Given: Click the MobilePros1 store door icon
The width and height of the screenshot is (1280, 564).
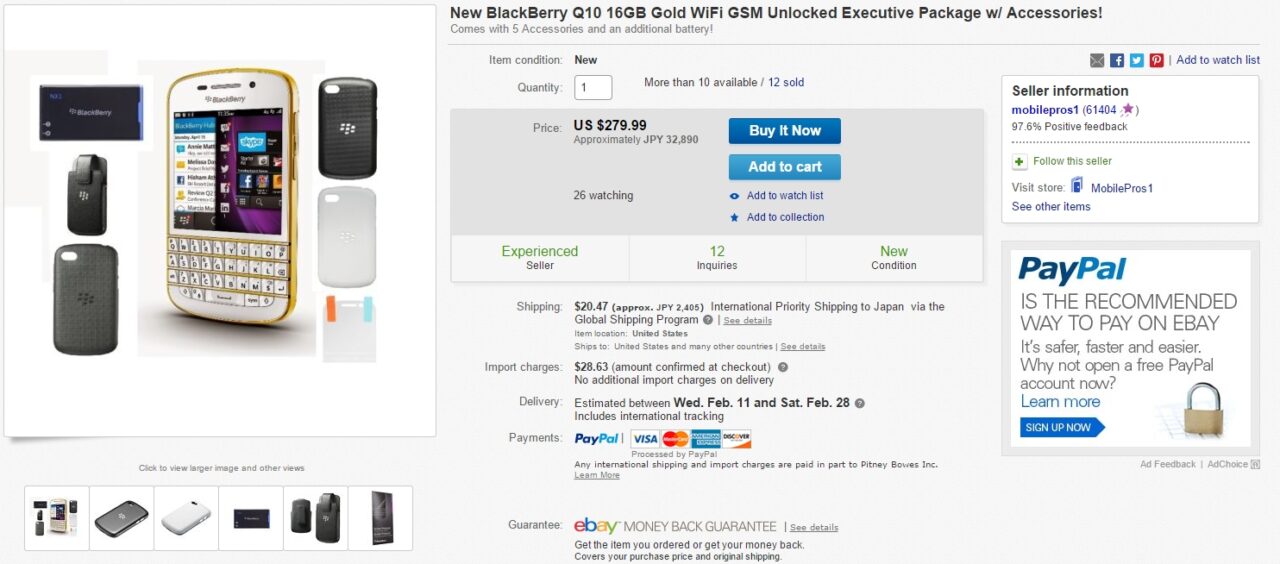Looking at the screenshot, I should [1077, 186].
